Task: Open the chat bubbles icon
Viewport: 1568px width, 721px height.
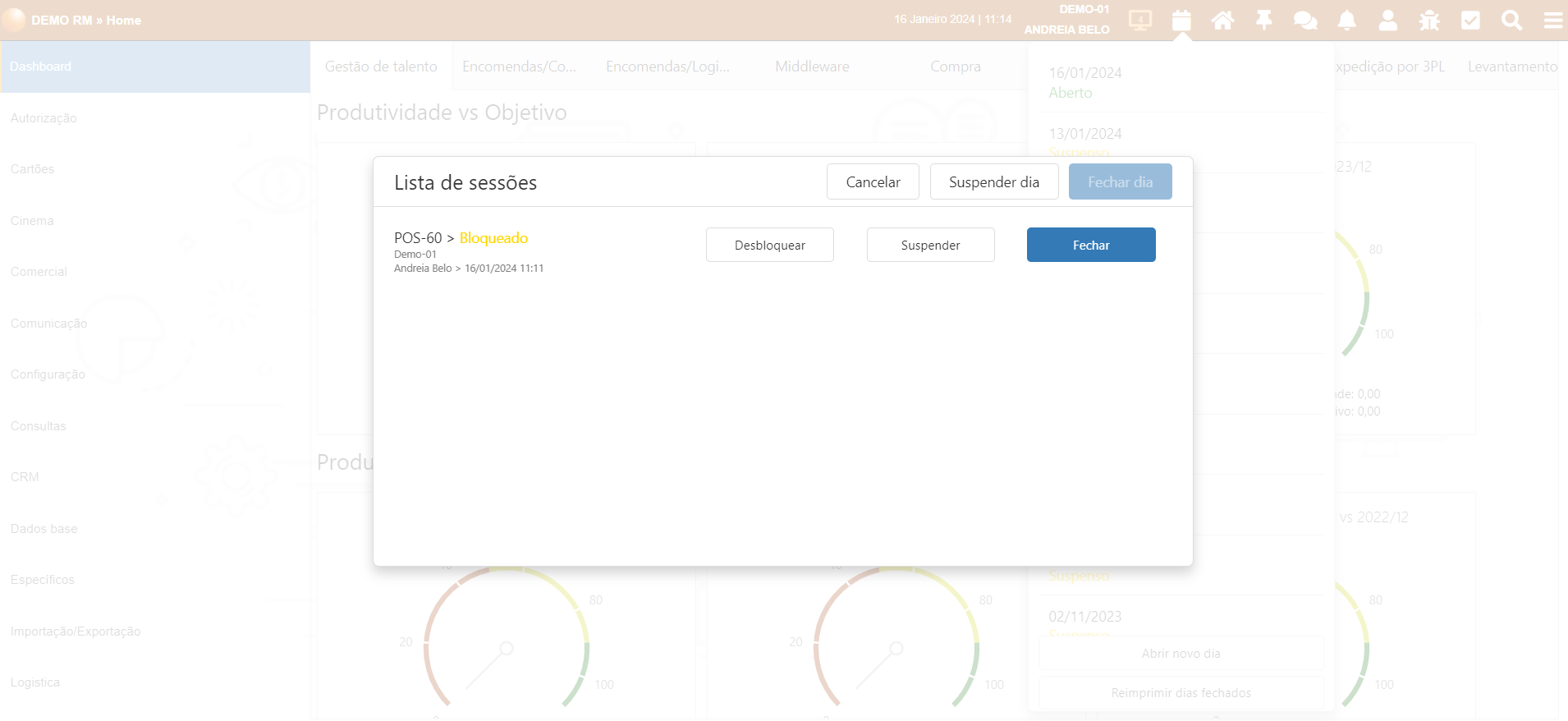Action: pyautogui.click(x=1305, y=20)
